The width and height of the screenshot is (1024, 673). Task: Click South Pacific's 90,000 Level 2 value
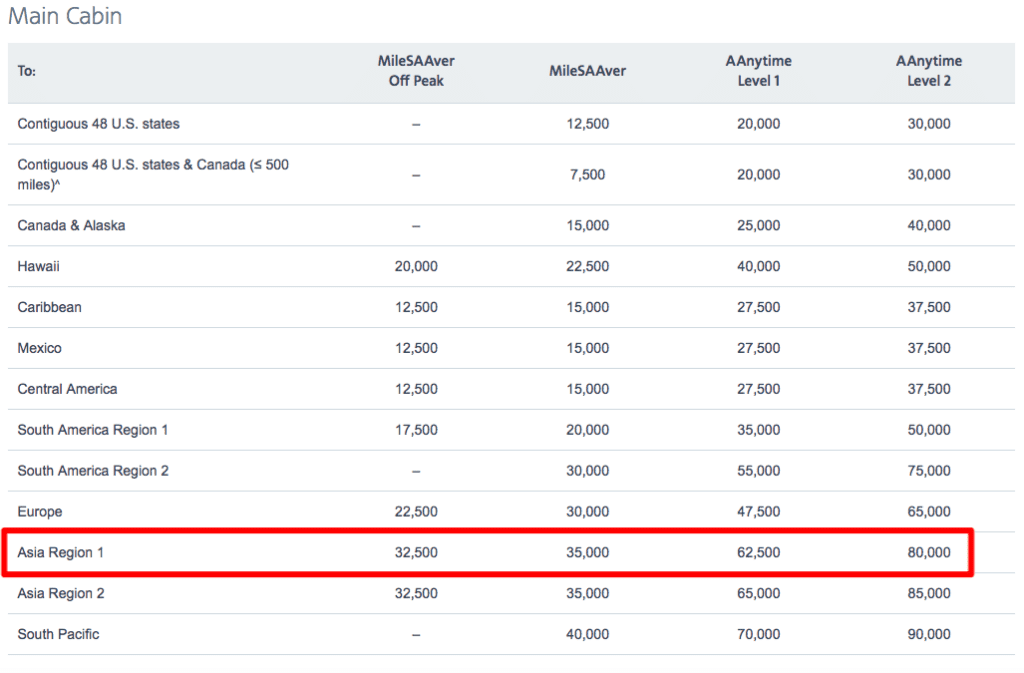pyautogui.click(x=928, y=634)
